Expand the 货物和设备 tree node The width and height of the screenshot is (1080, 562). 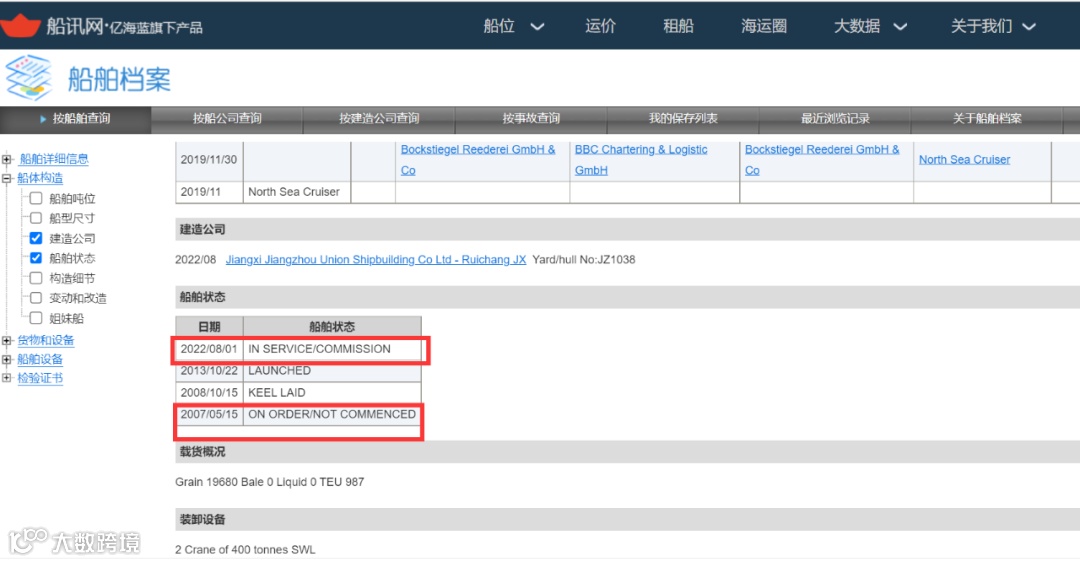(x=7, y=340)
